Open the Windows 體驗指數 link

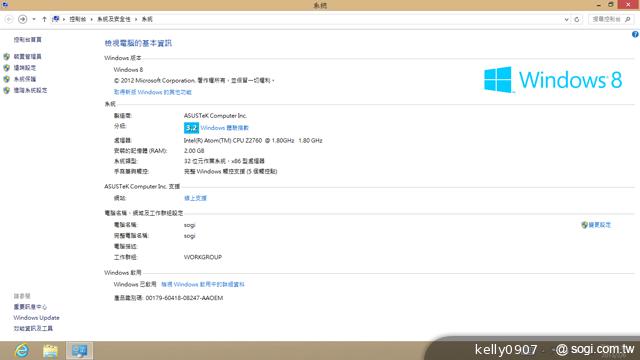[224, 128]
